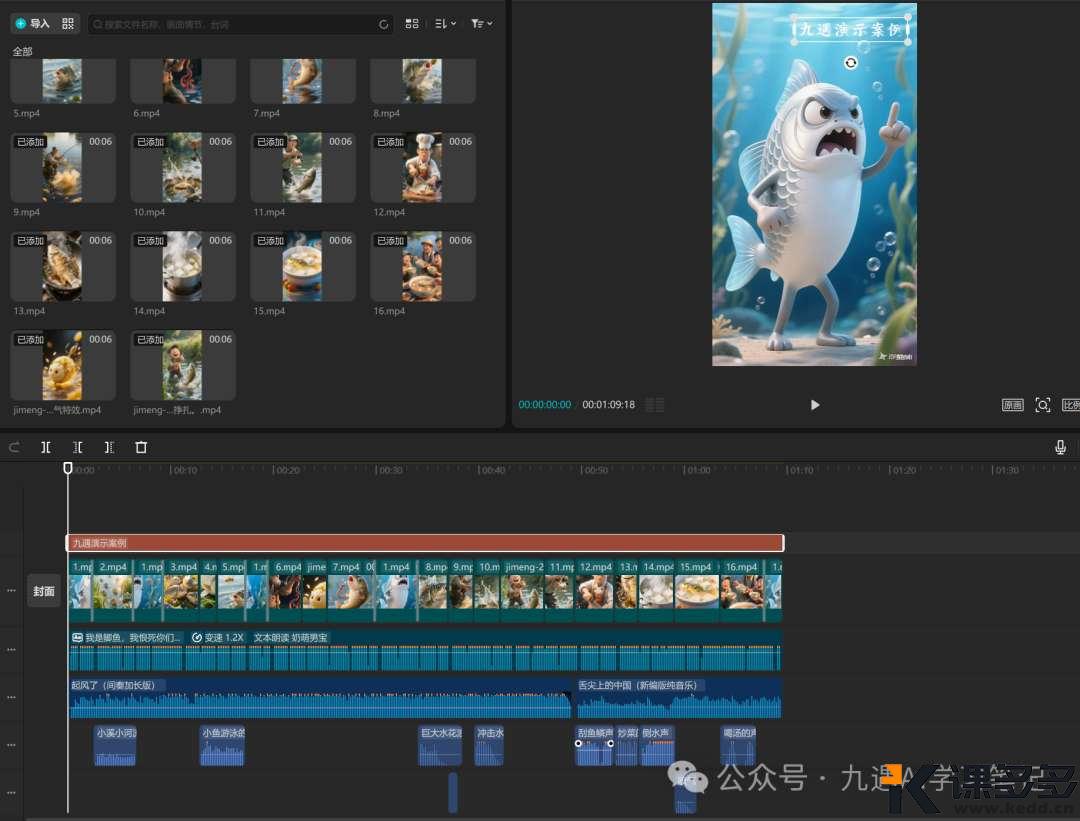Select the 起风了 music clip
This screenshot has width=1080, height=821.
click(x=320, y=698)
